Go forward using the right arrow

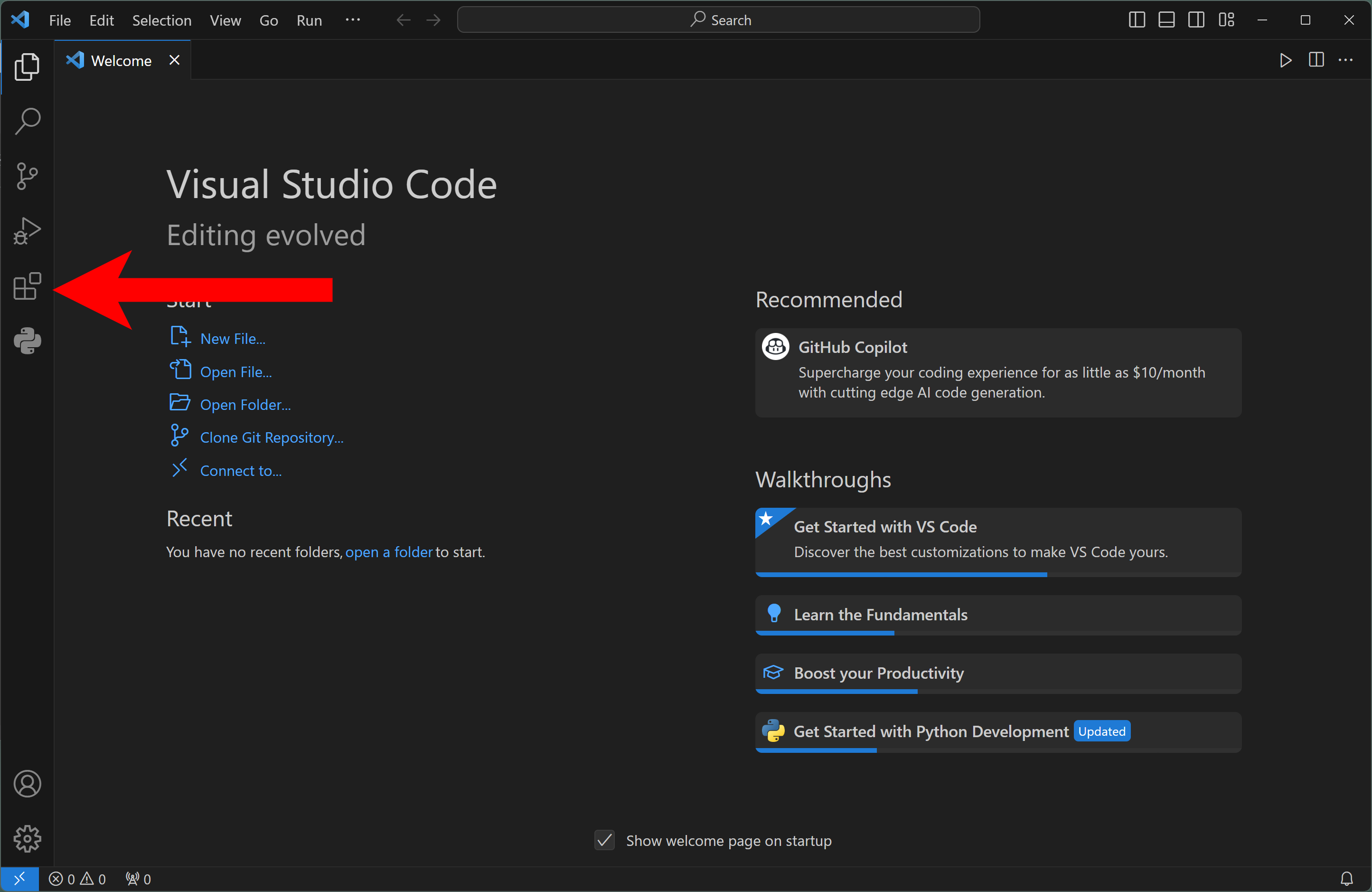[433, 20]
